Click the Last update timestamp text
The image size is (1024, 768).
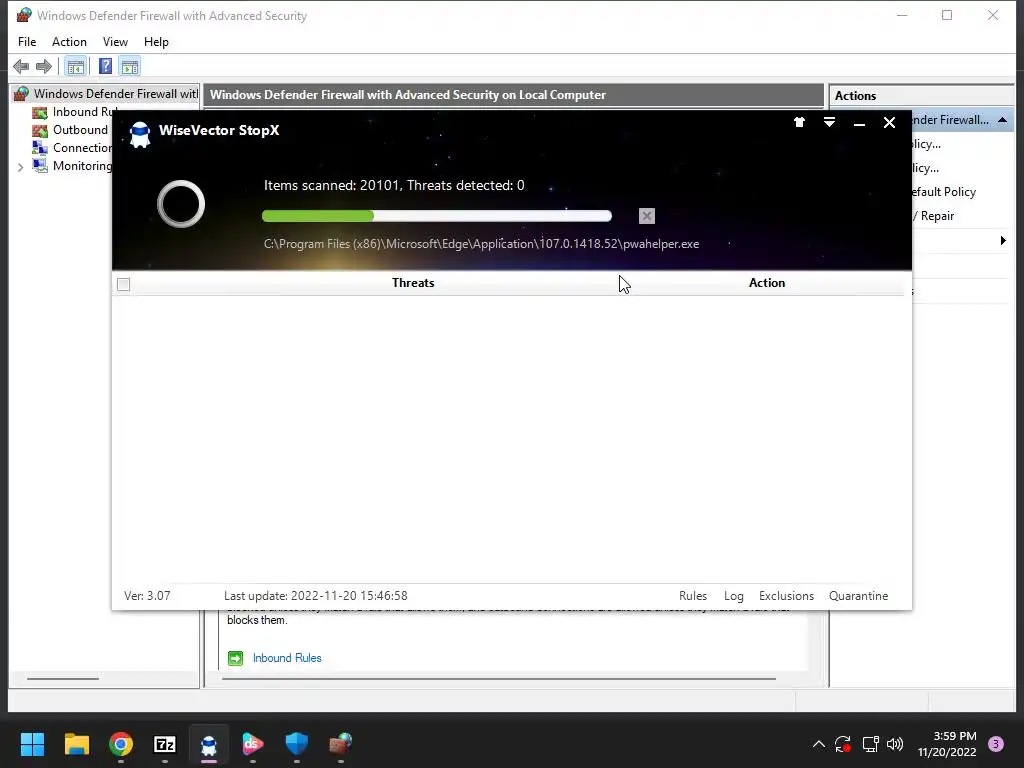[x=315, y=596]
